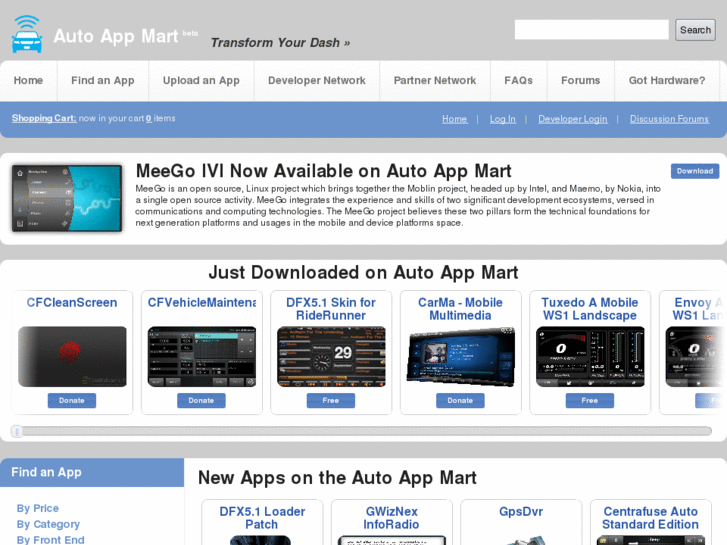The image size is (727, 545).
Task: Open the CarMa Mobile Multimedia screenshot thumbnail
Action: pyautogui.click(x=460, y=357)
